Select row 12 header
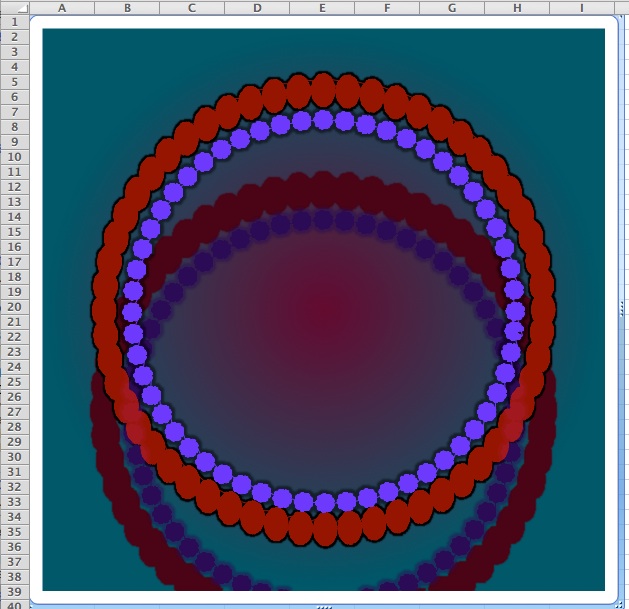This screenshot has width=629, height=609. click(x=14, y=187)
